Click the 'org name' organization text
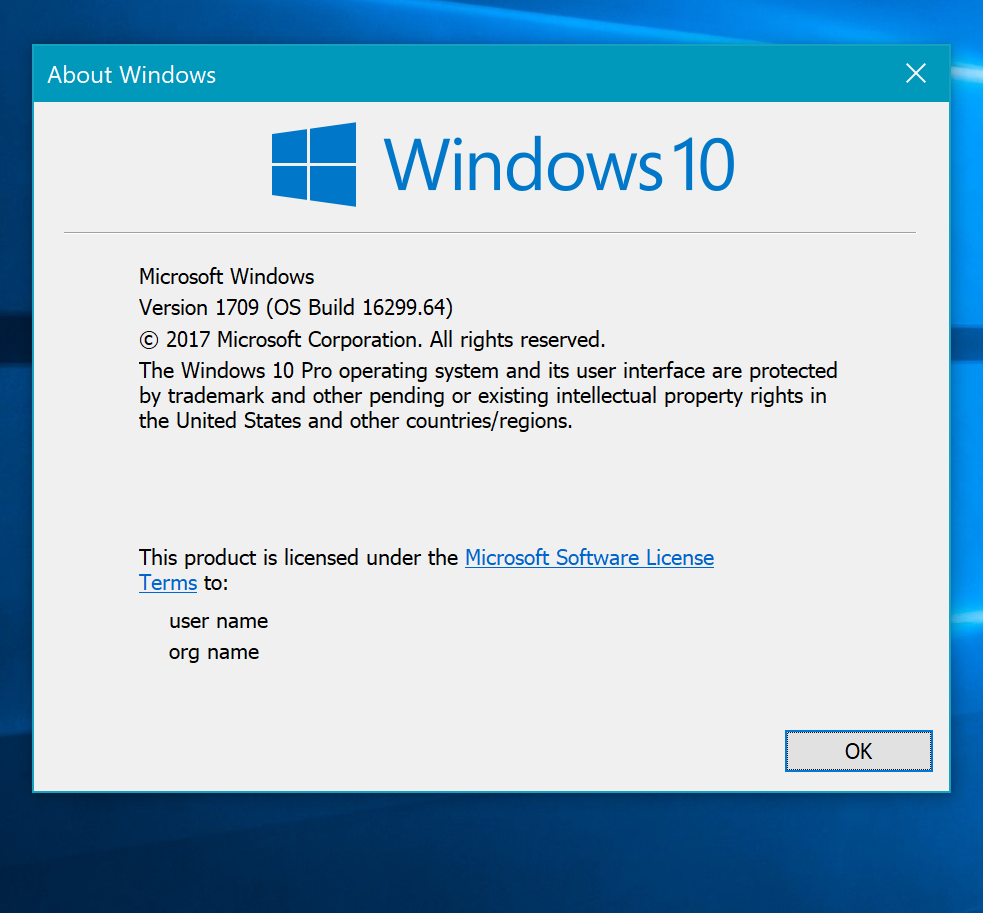The width and height of the screenshot is (983, 913). click(214, 652)
